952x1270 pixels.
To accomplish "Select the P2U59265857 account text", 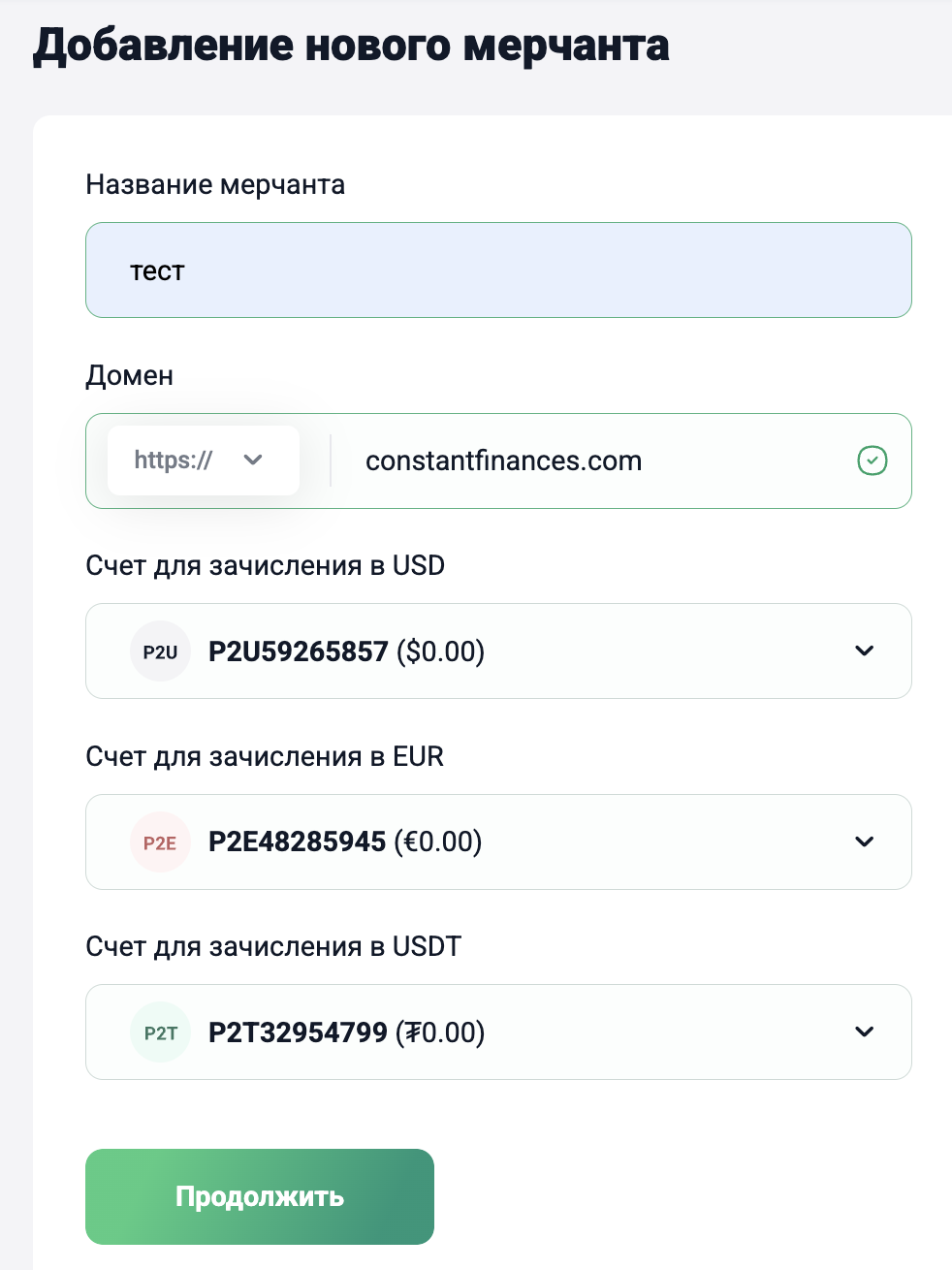I will point(299,651).
